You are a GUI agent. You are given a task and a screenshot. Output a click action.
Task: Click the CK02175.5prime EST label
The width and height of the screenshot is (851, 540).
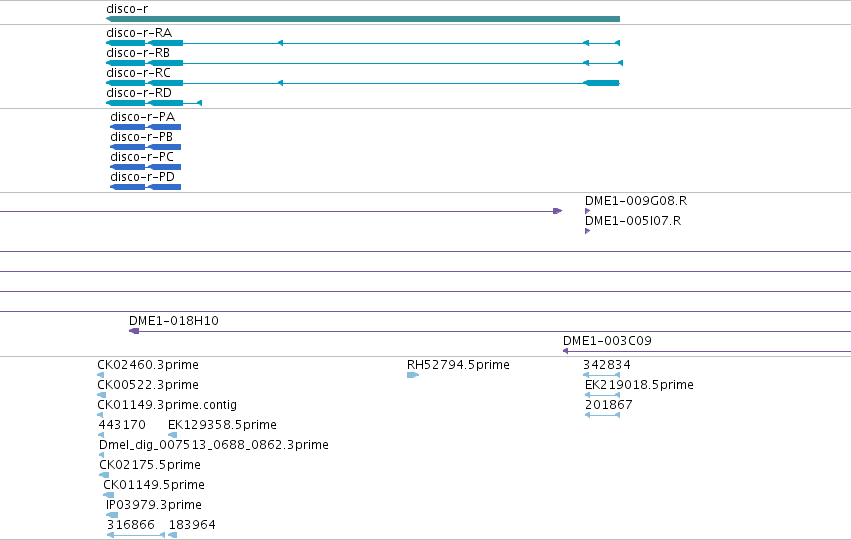click(150, 465)
